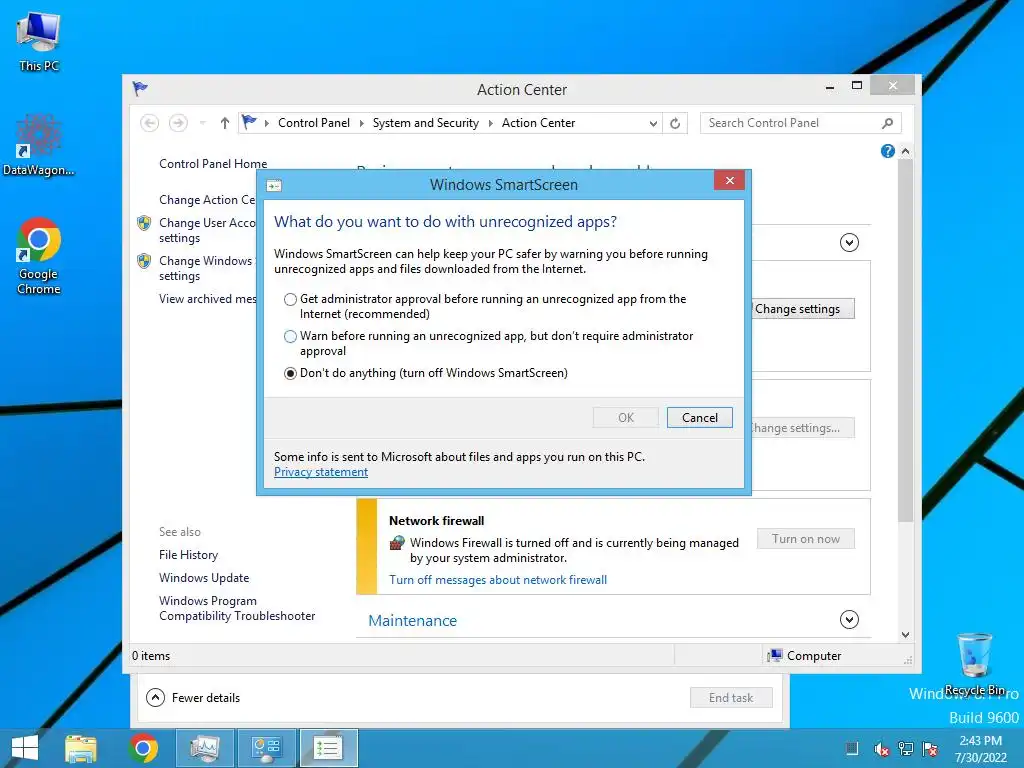Open Recycle Bin on desktop
This screenshot has width=1024, height=768.
coord(974,663)
